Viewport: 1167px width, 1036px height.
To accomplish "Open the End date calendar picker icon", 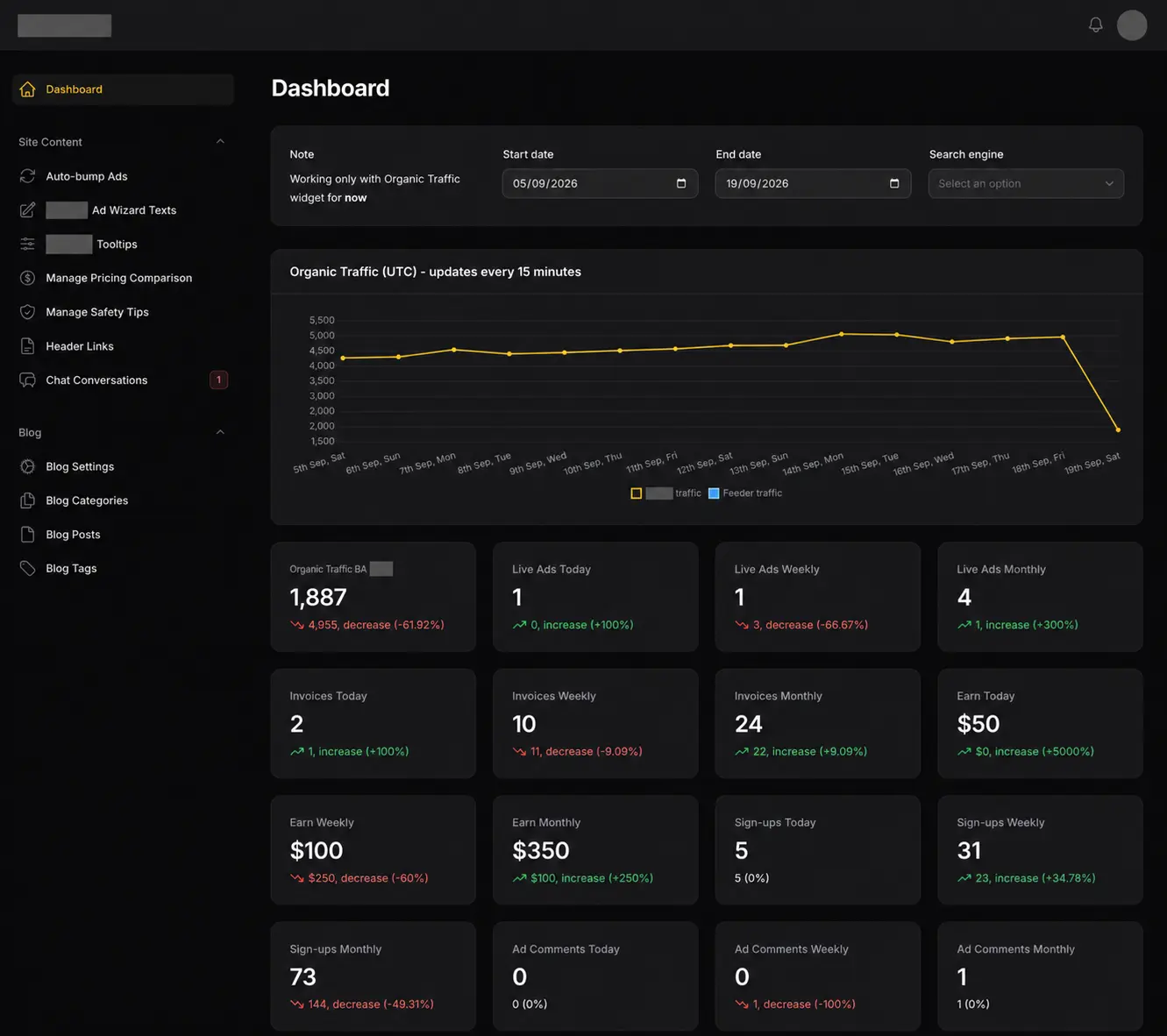I will (x=894, y=183).
